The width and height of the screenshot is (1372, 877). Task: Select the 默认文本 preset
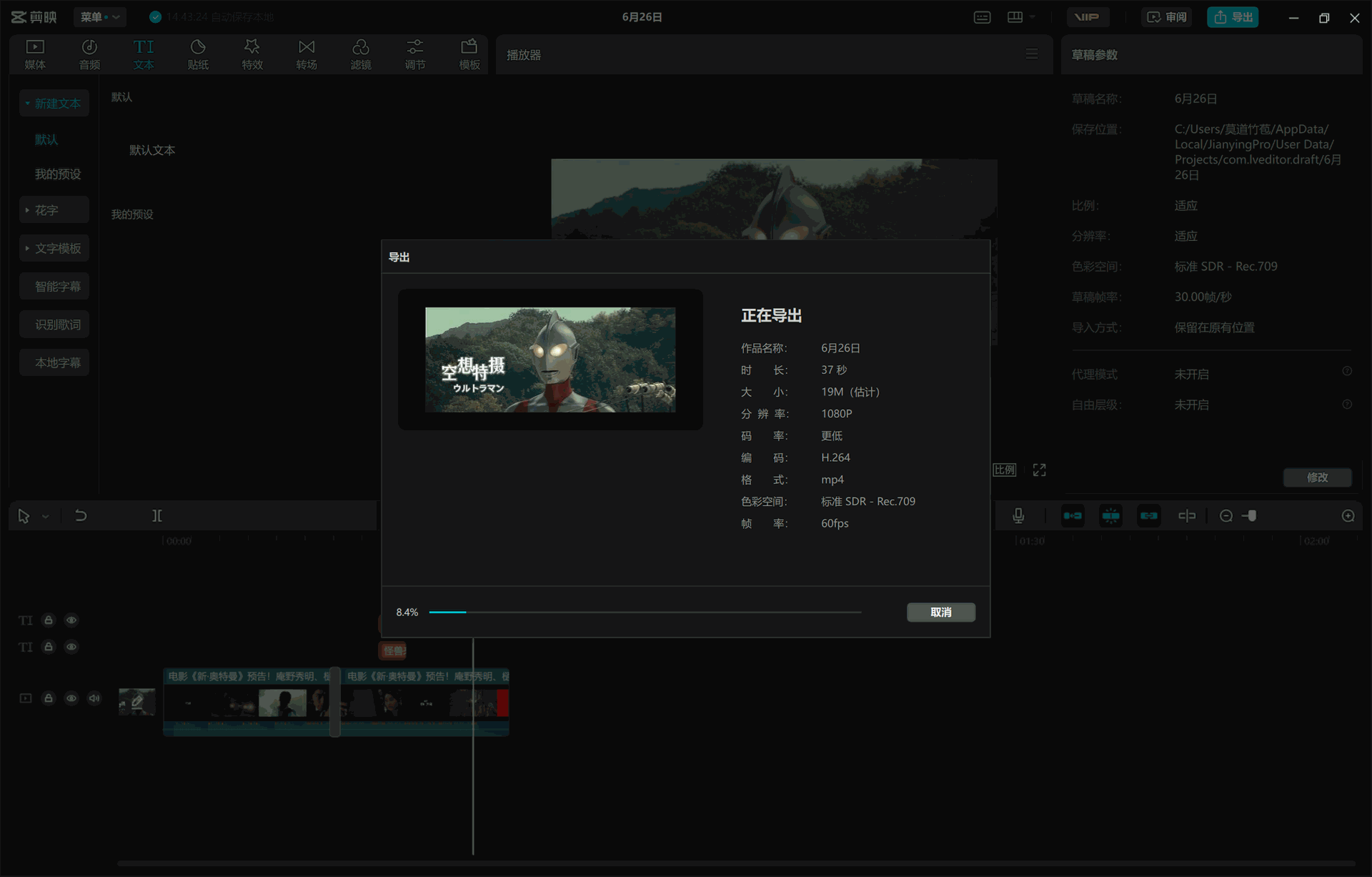151,150
